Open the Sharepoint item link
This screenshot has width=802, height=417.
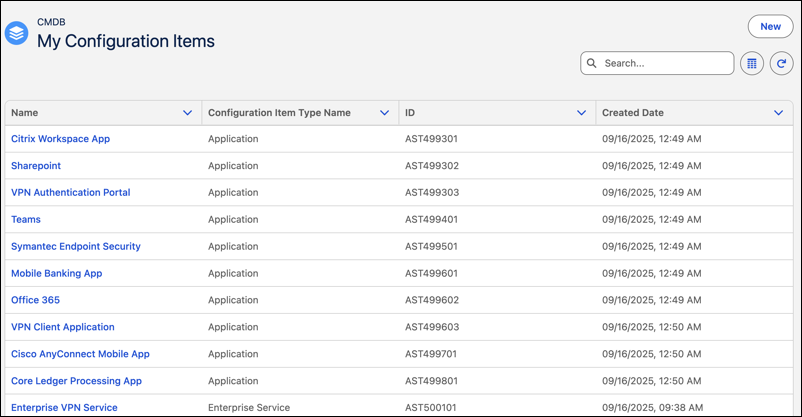[36, 166]
